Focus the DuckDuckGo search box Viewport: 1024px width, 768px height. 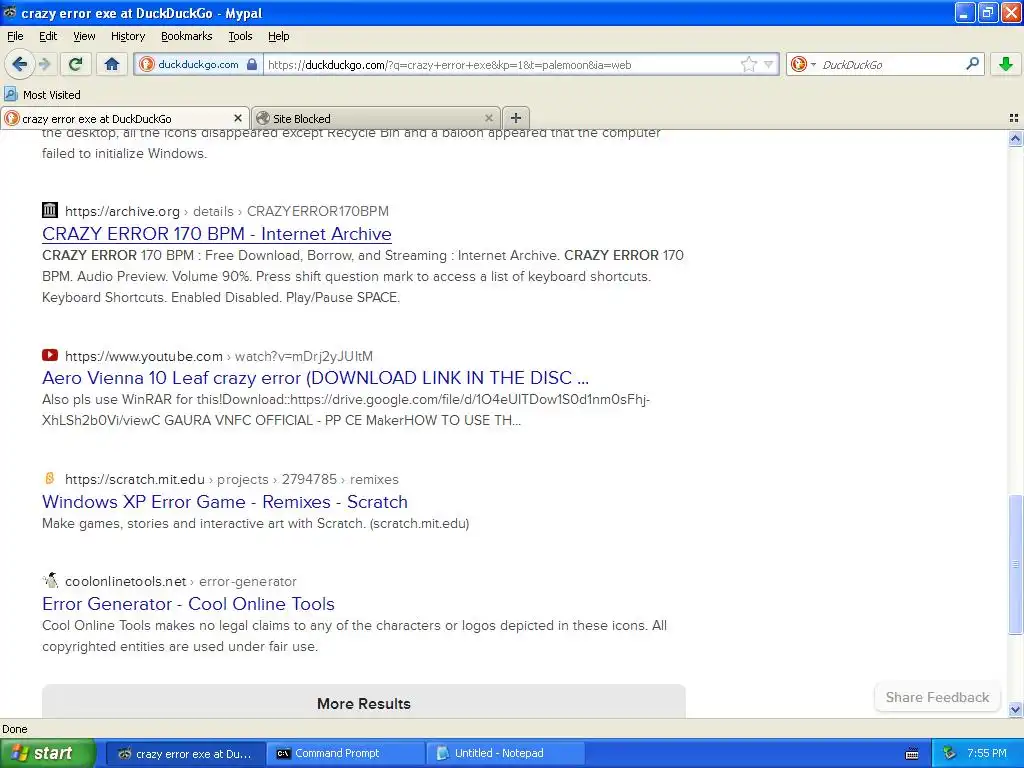pyautogui.click(x=891, y=65)
